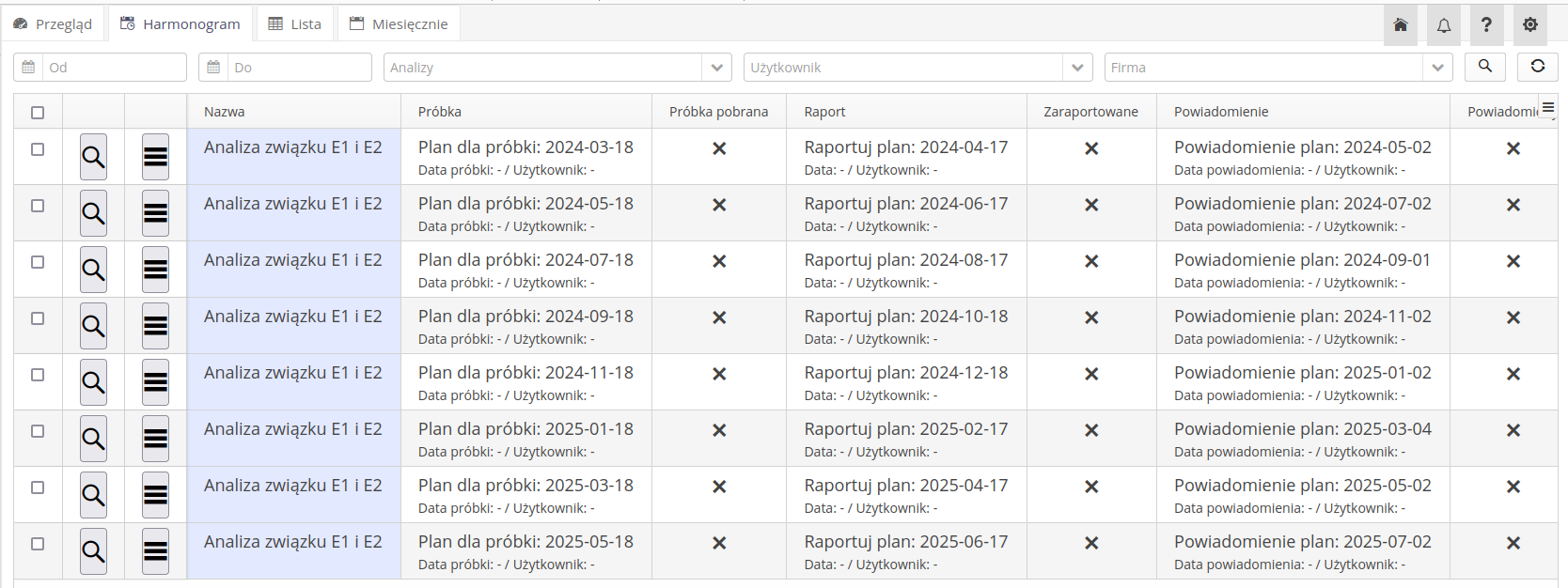1568x588 pixels.
Task: Check the row with sample plan 2024-05-18
Action: pos(38,206)
